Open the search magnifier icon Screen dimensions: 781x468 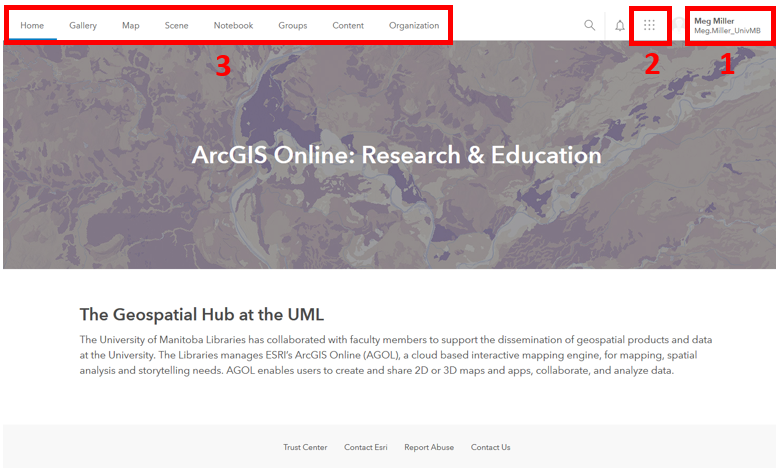click(x=589, y=25)
